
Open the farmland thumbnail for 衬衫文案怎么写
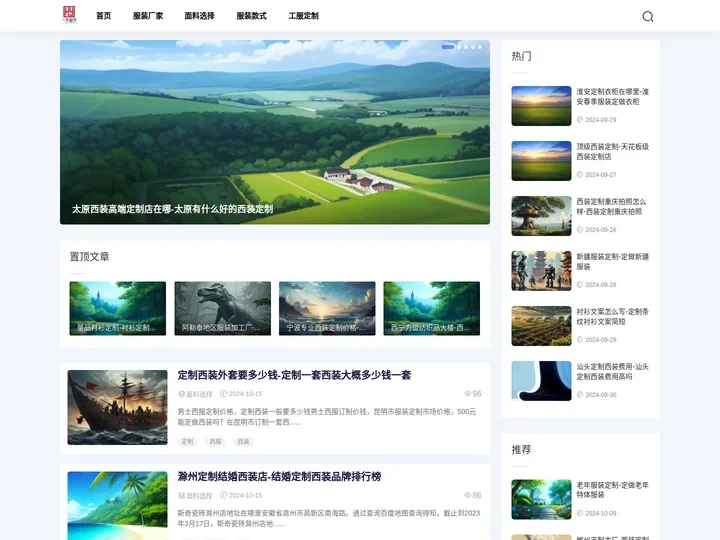point(541,326)
